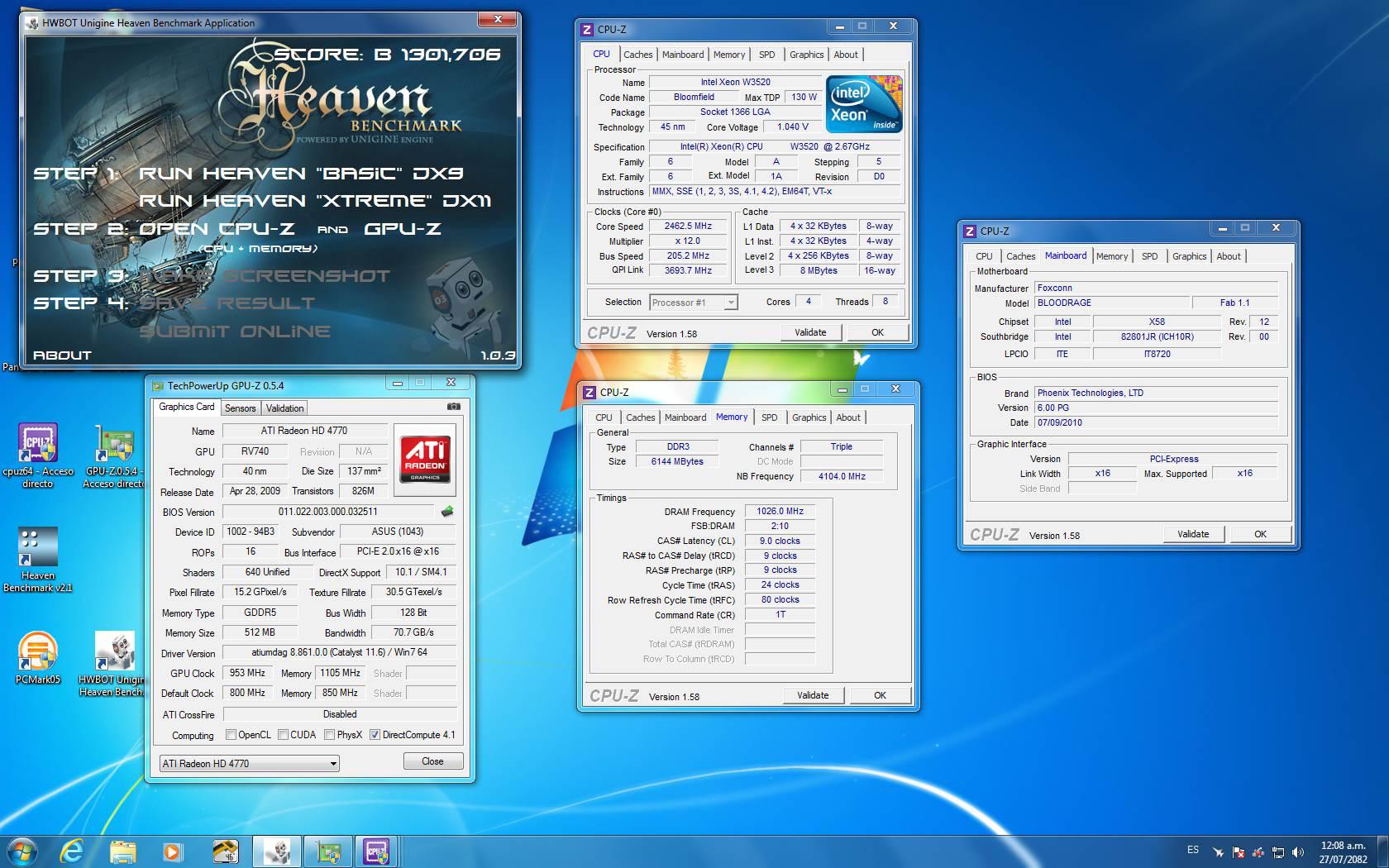The height and width of the screenshot is (868, 1389).
Task: Click the Action Center flag tray icon
Action: tap(1238, 851)
